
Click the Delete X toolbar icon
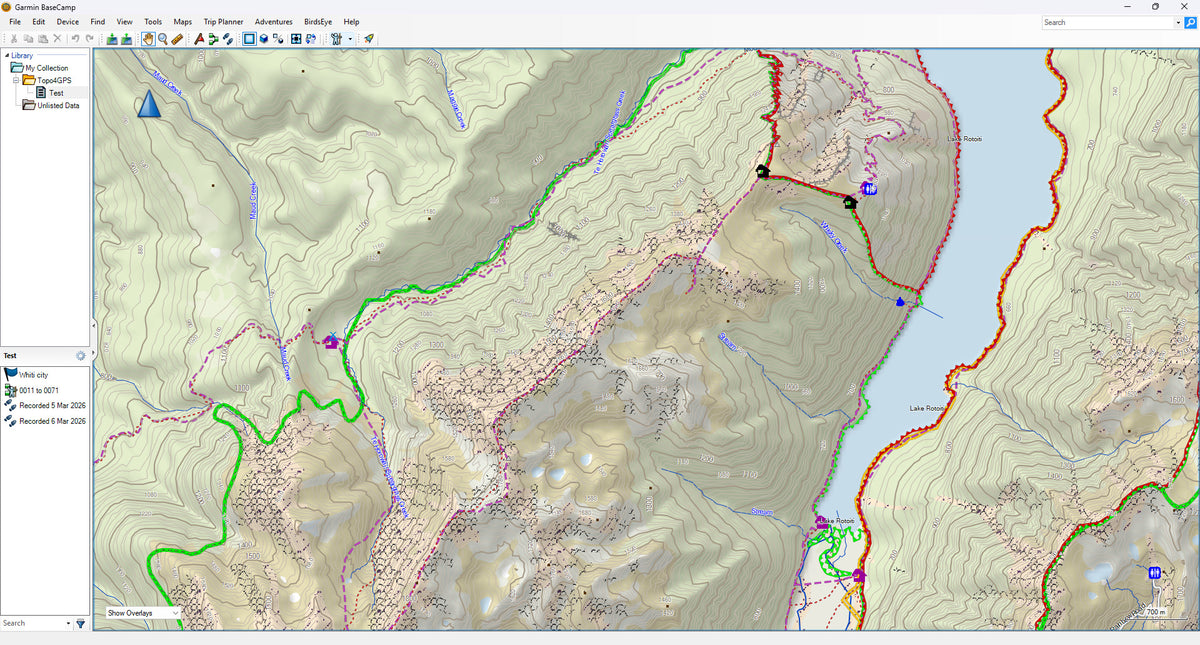pos(57,39)
